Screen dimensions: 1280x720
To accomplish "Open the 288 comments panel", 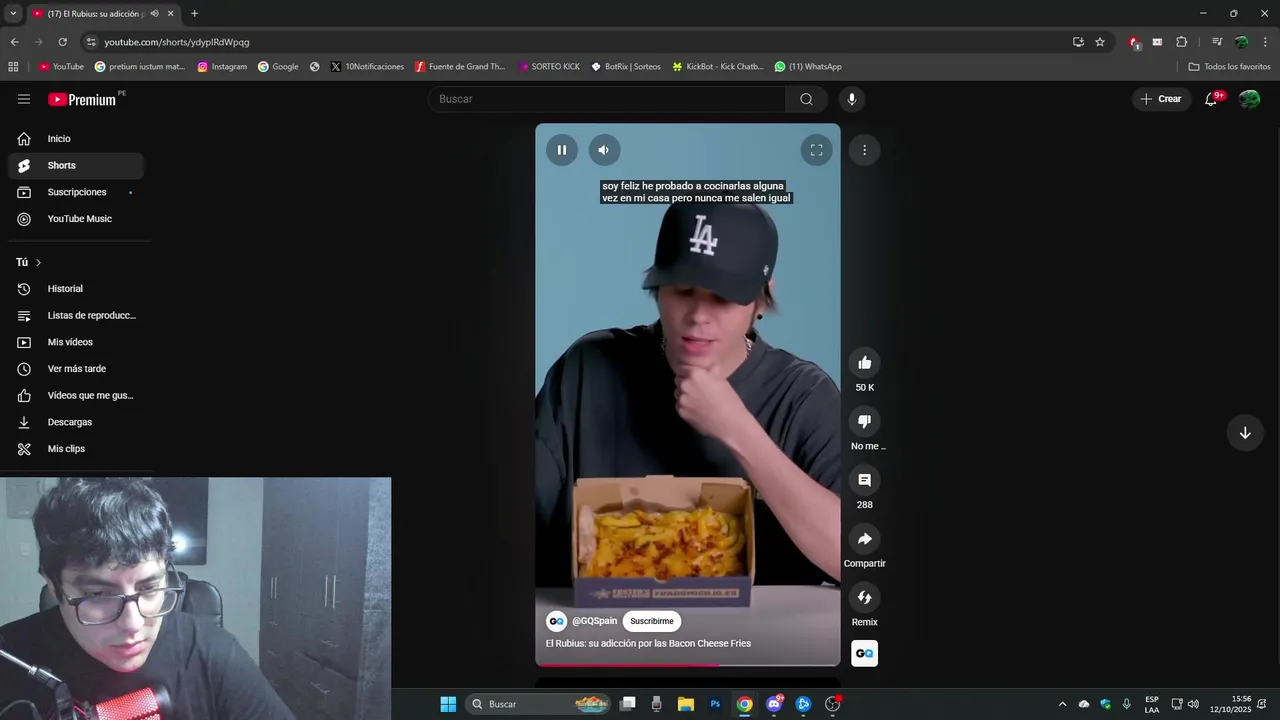I will 865,480.
